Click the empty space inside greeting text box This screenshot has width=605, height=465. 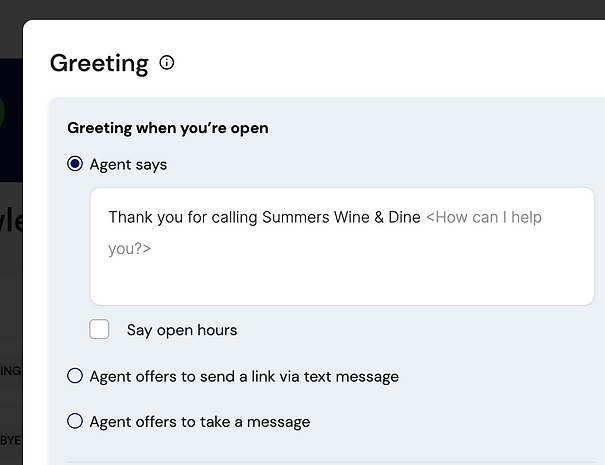pos(342,281)
